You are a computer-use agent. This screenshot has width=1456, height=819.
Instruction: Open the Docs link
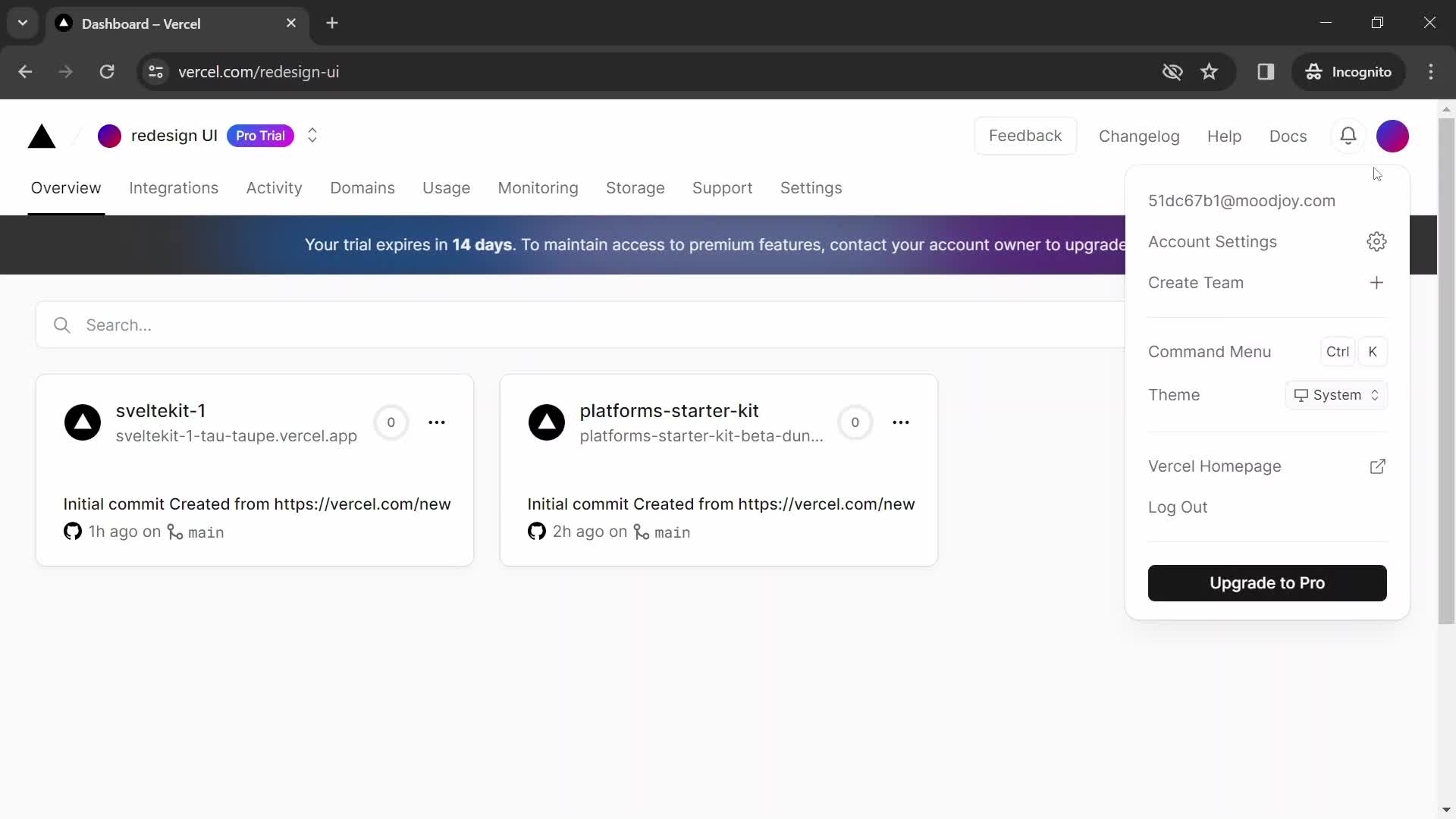click(x=1288, y=136)
